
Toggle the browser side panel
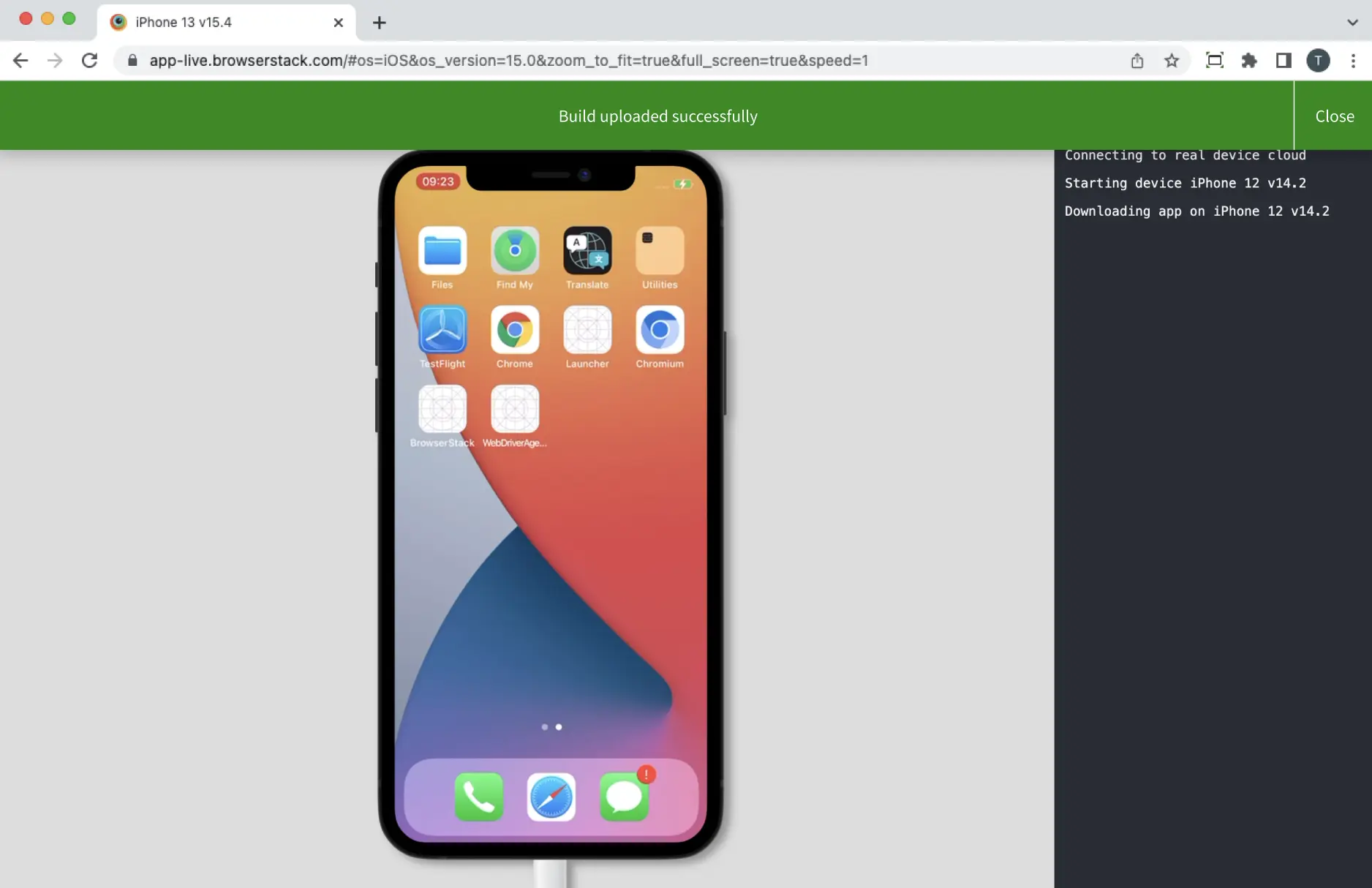[x=1283, y=61]
